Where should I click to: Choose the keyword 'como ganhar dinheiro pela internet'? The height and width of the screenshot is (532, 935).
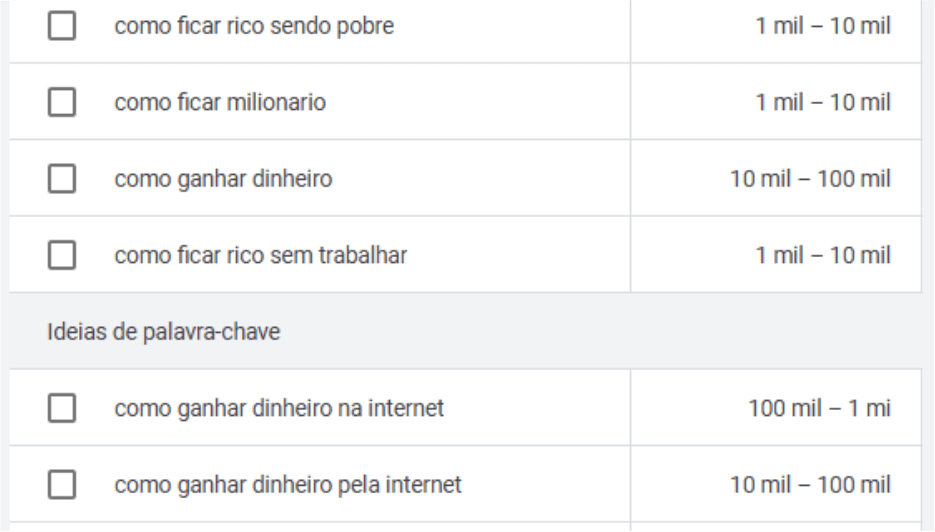(x=288, y=486)
